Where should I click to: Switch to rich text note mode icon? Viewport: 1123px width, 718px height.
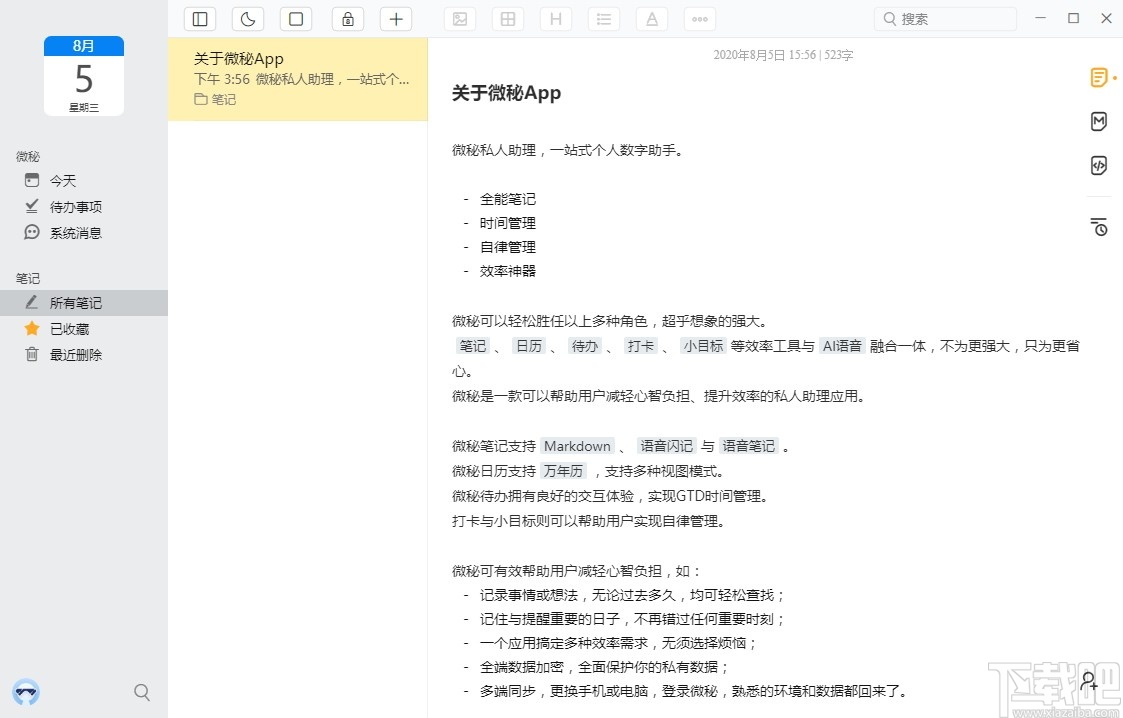click(x=1099, y=77)
